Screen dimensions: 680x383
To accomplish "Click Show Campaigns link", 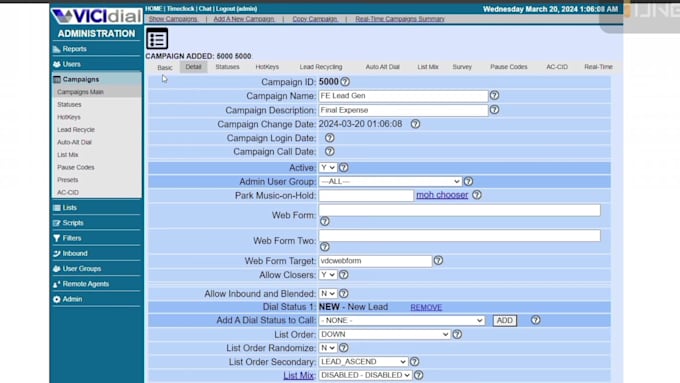I will (x=173, y=19).
